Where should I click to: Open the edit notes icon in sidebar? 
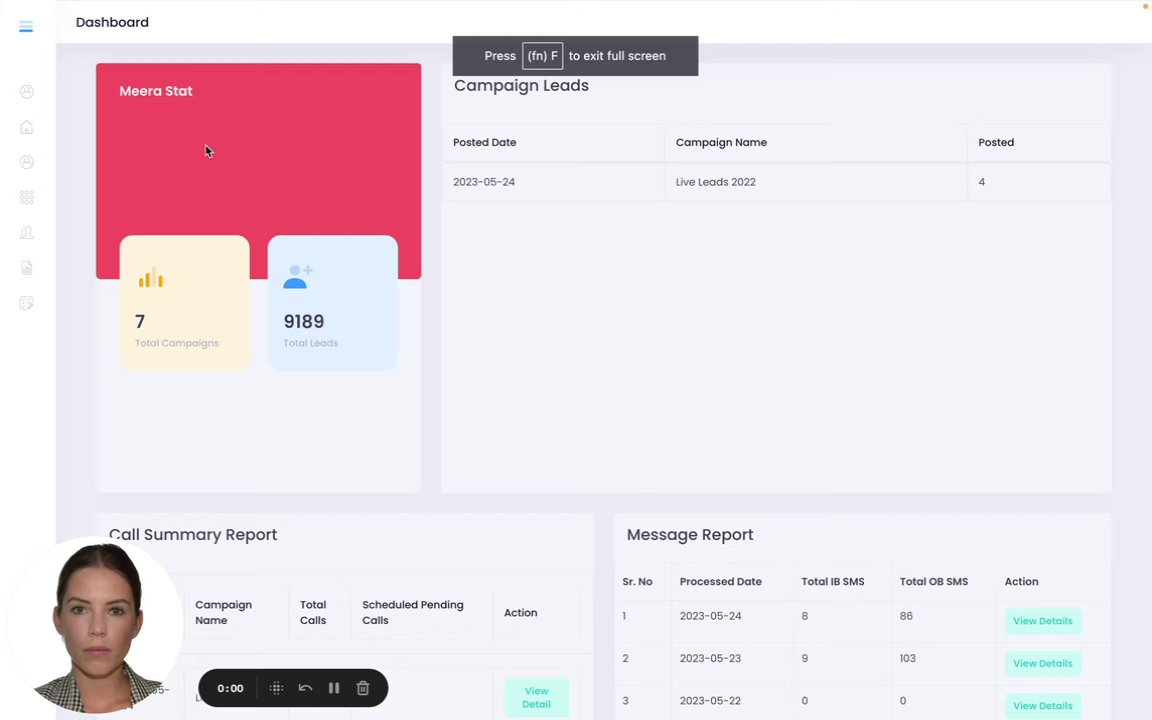coord(26,303)
